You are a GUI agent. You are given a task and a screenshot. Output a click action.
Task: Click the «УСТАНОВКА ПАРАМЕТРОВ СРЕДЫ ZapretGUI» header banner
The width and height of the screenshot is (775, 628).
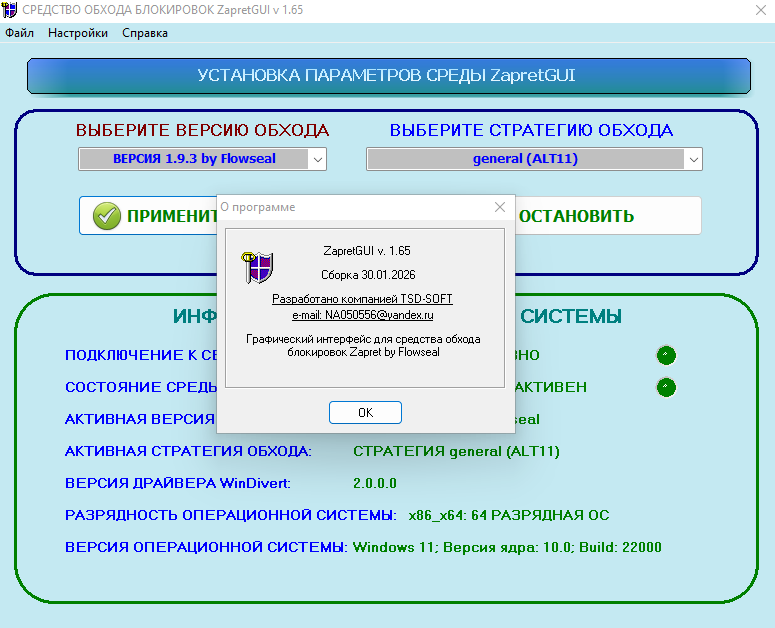[387, 76]
